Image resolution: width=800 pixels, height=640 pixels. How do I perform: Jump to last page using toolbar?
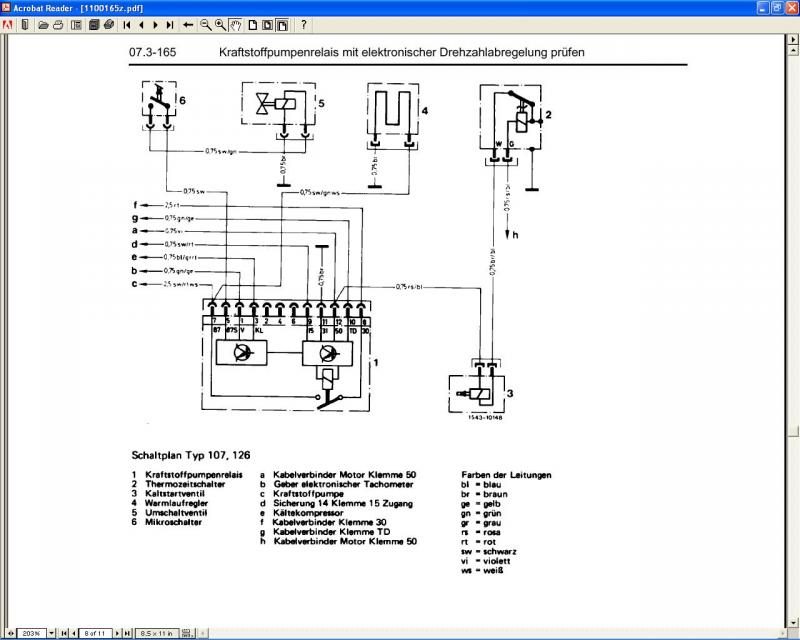169,24
